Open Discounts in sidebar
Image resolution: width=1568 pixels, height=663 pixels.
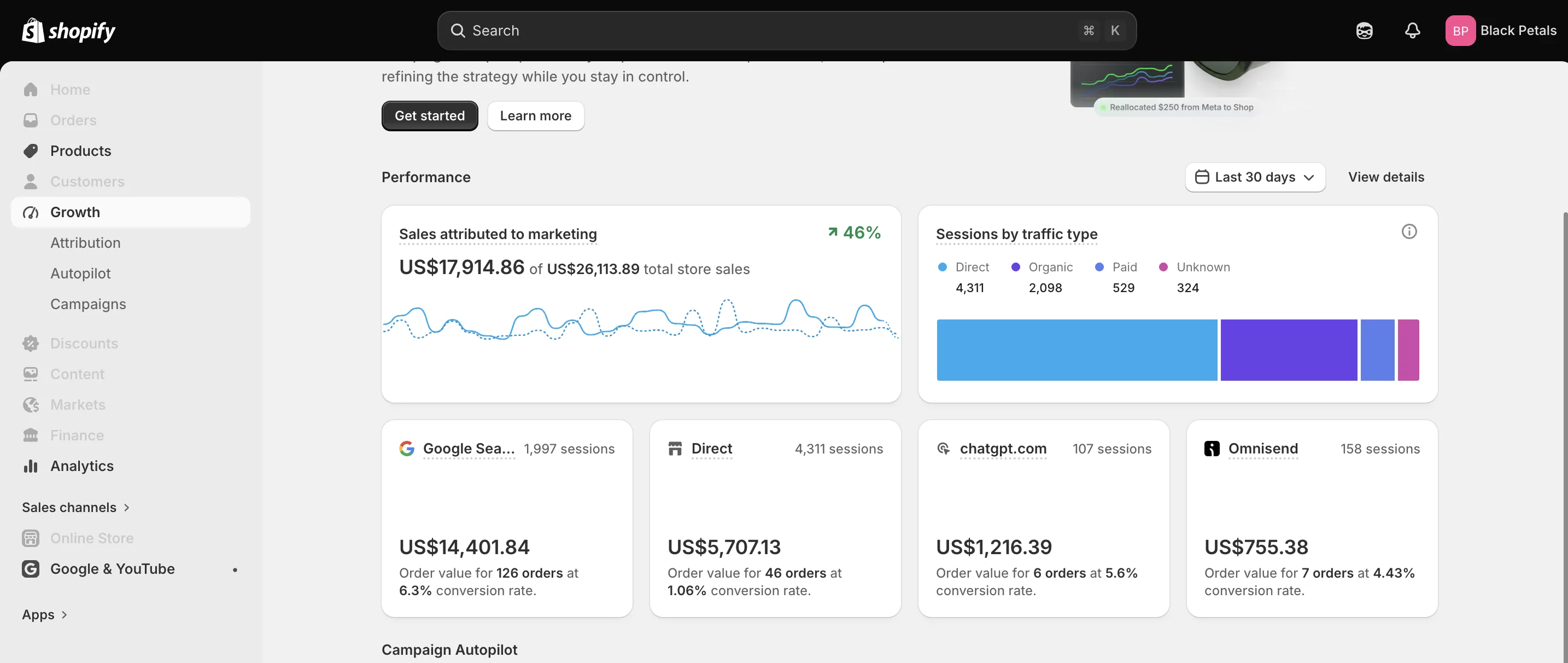coord(130,344)
